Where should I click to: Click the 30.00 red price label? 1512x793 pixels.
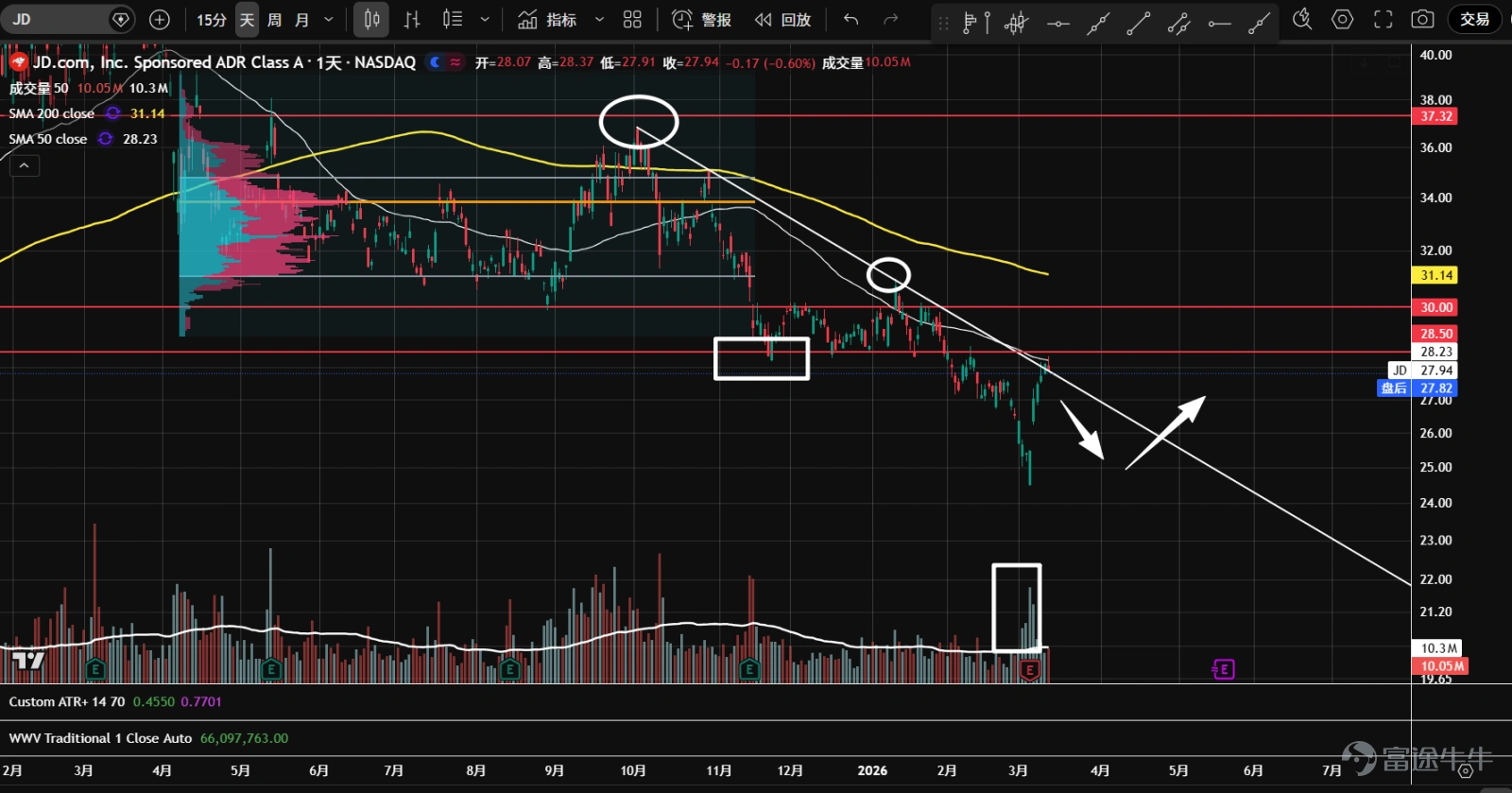pyautogui.click(x=1436, y=307)
